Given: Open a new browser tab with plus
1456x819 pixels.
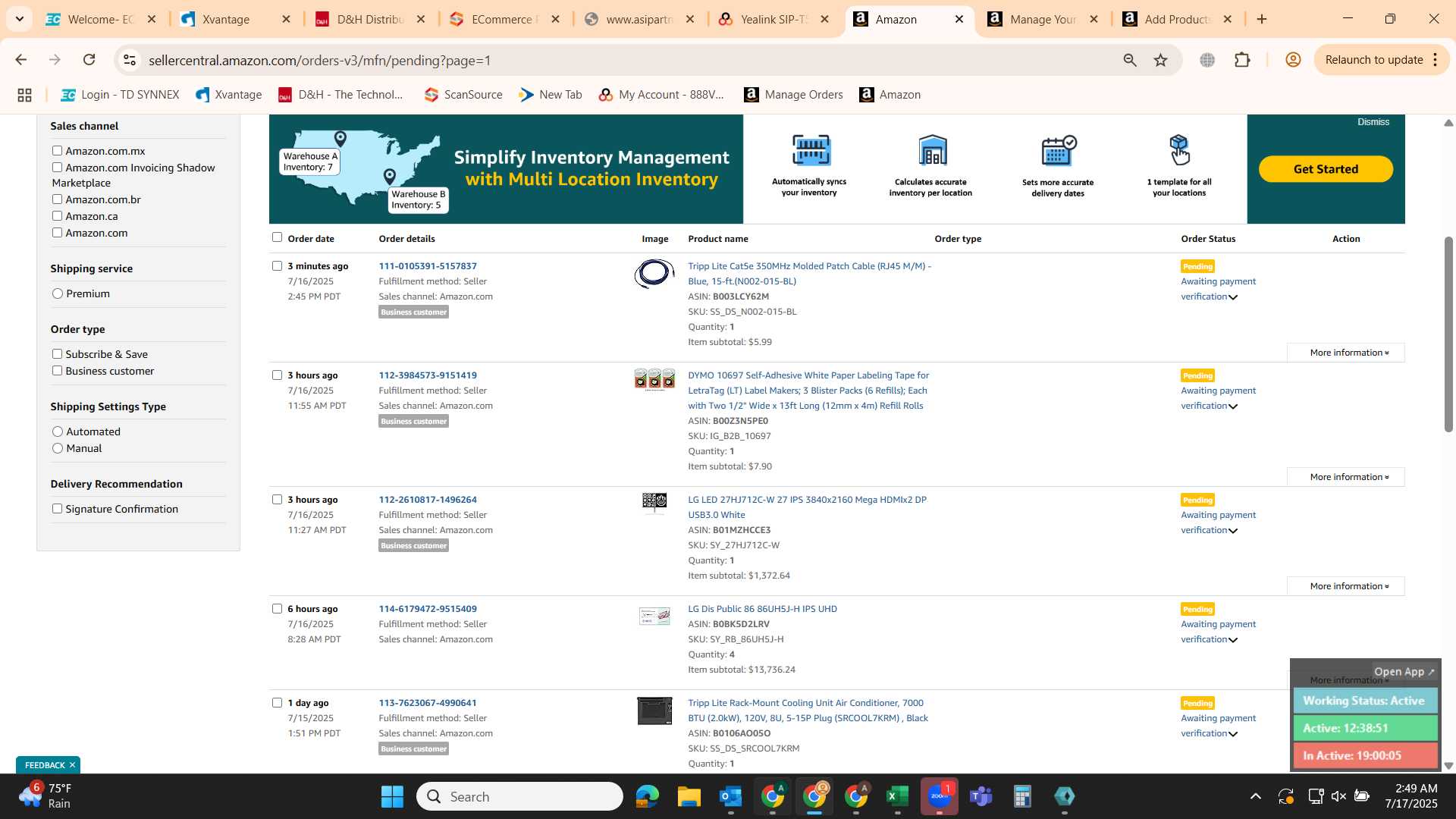Looking at the screenshot, I should click(1262, 19).
